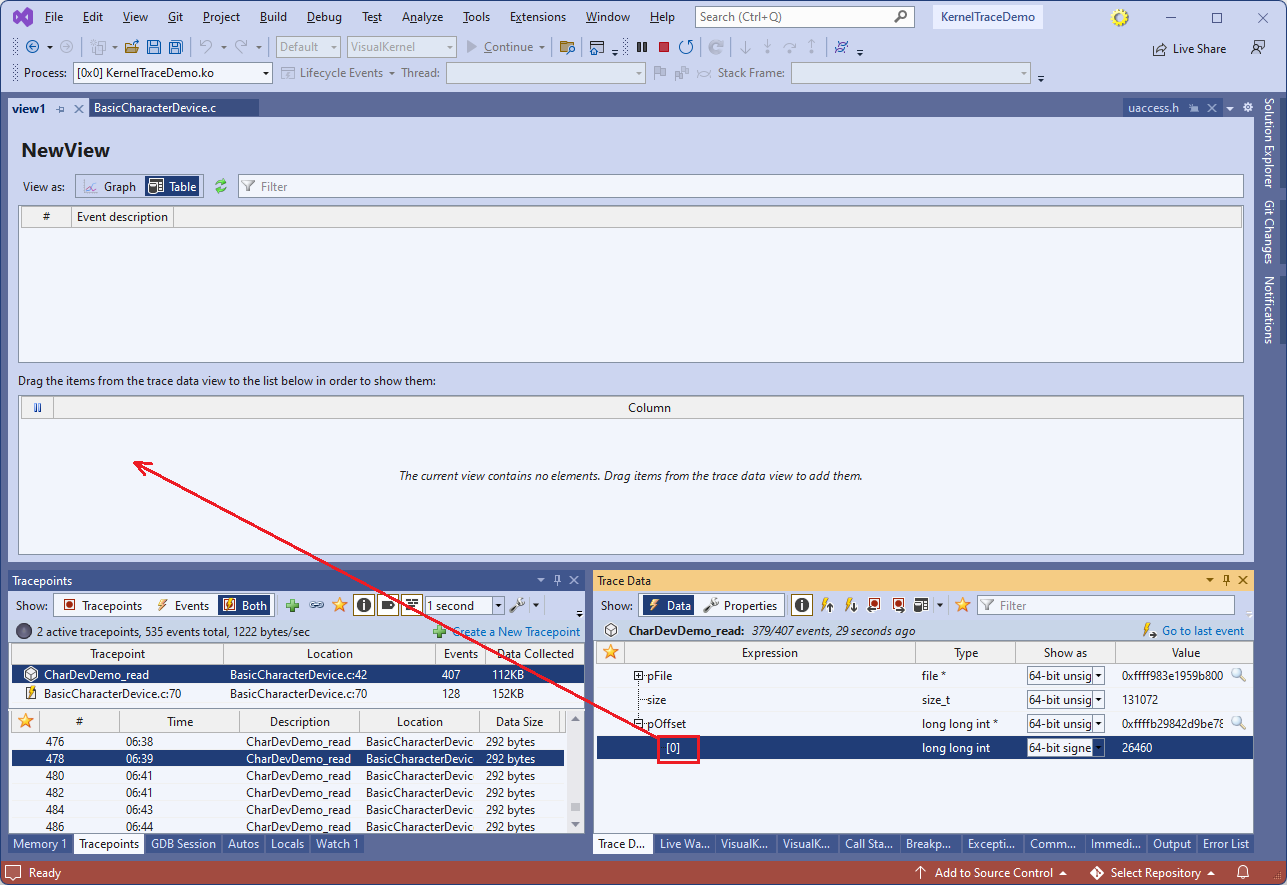
Task: Click the 'Create a New Tracepoint' link
Action: coord(515,631)
